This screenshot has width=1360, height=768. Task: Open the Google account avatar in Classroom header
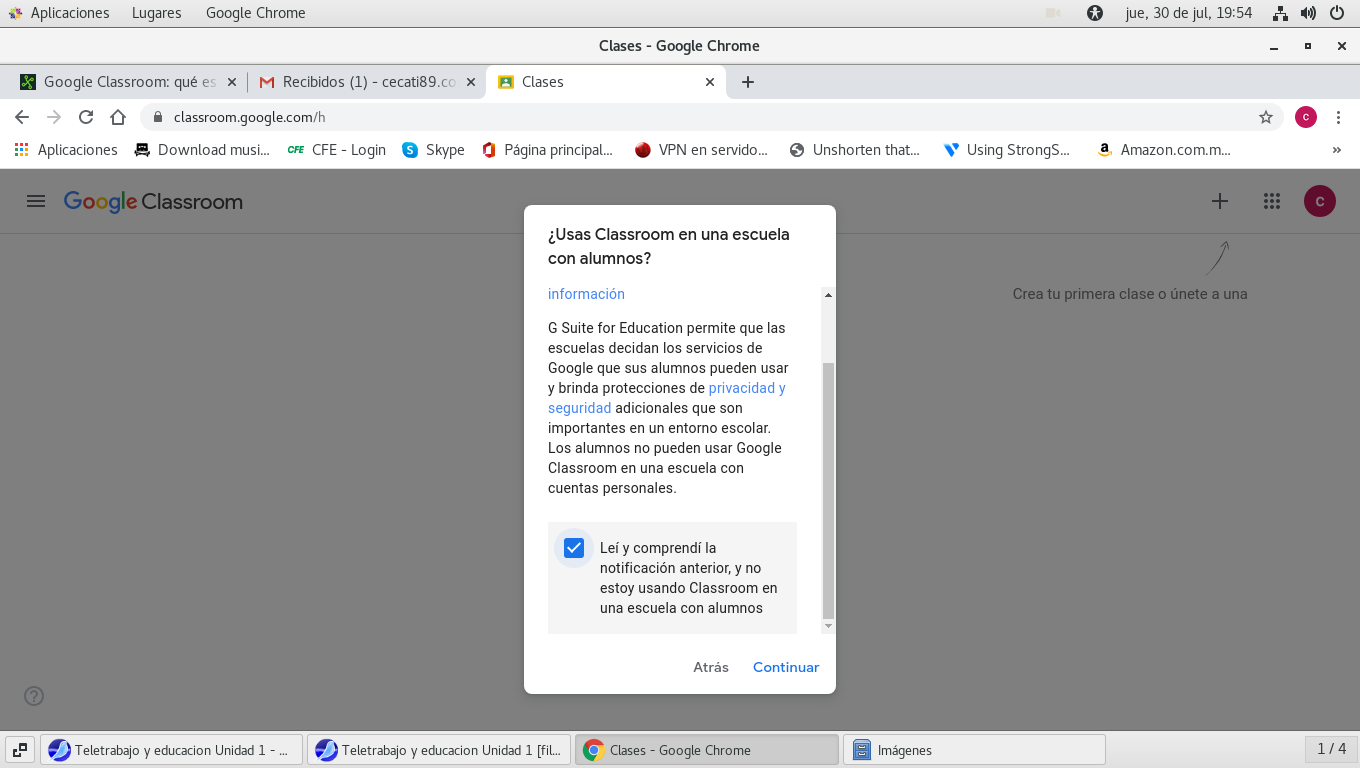coord(1319,201)
